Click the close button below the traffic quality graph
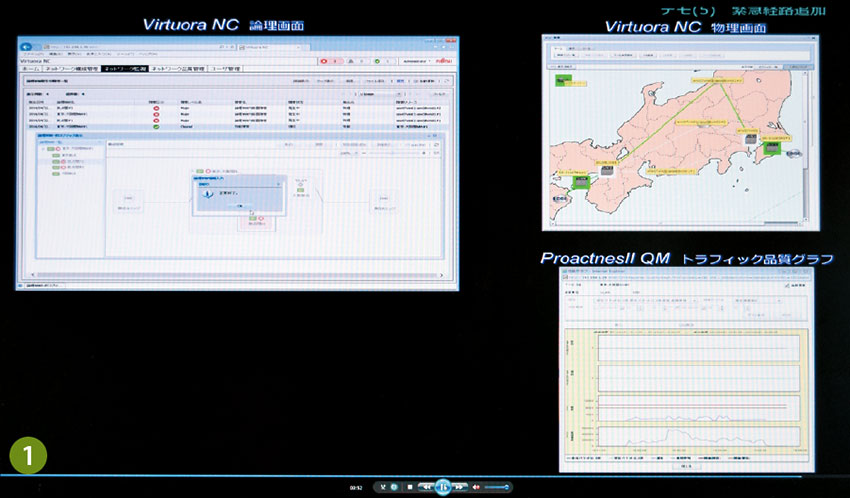Image resolution: width=850 pixels, height=498 pixels. [x=686, y=466]
